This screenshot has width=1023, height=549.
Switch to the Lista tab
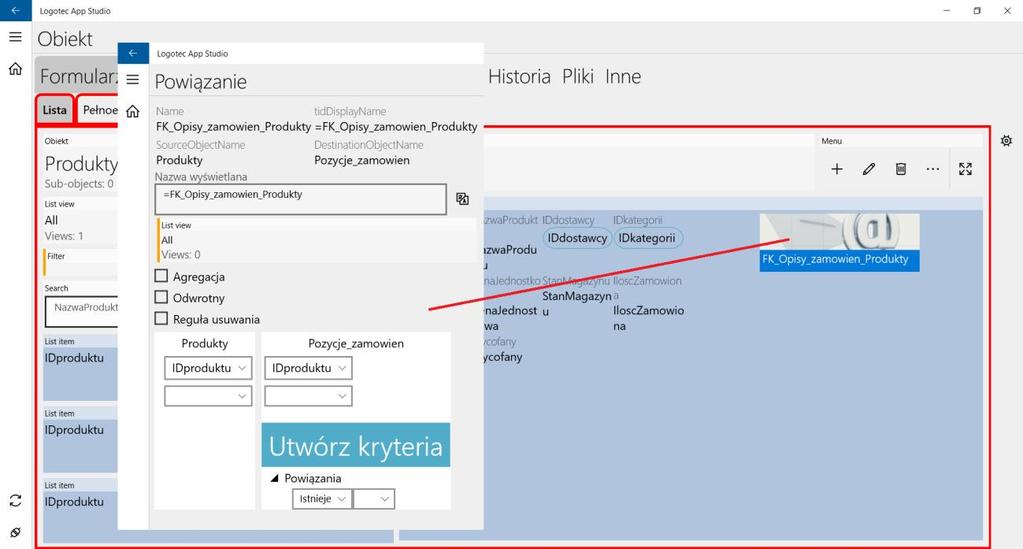[55, 110]
